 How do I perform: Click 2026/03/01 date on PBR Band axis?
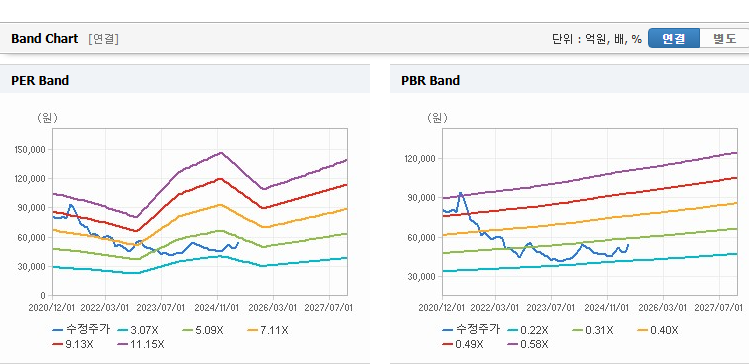point(664,307)
